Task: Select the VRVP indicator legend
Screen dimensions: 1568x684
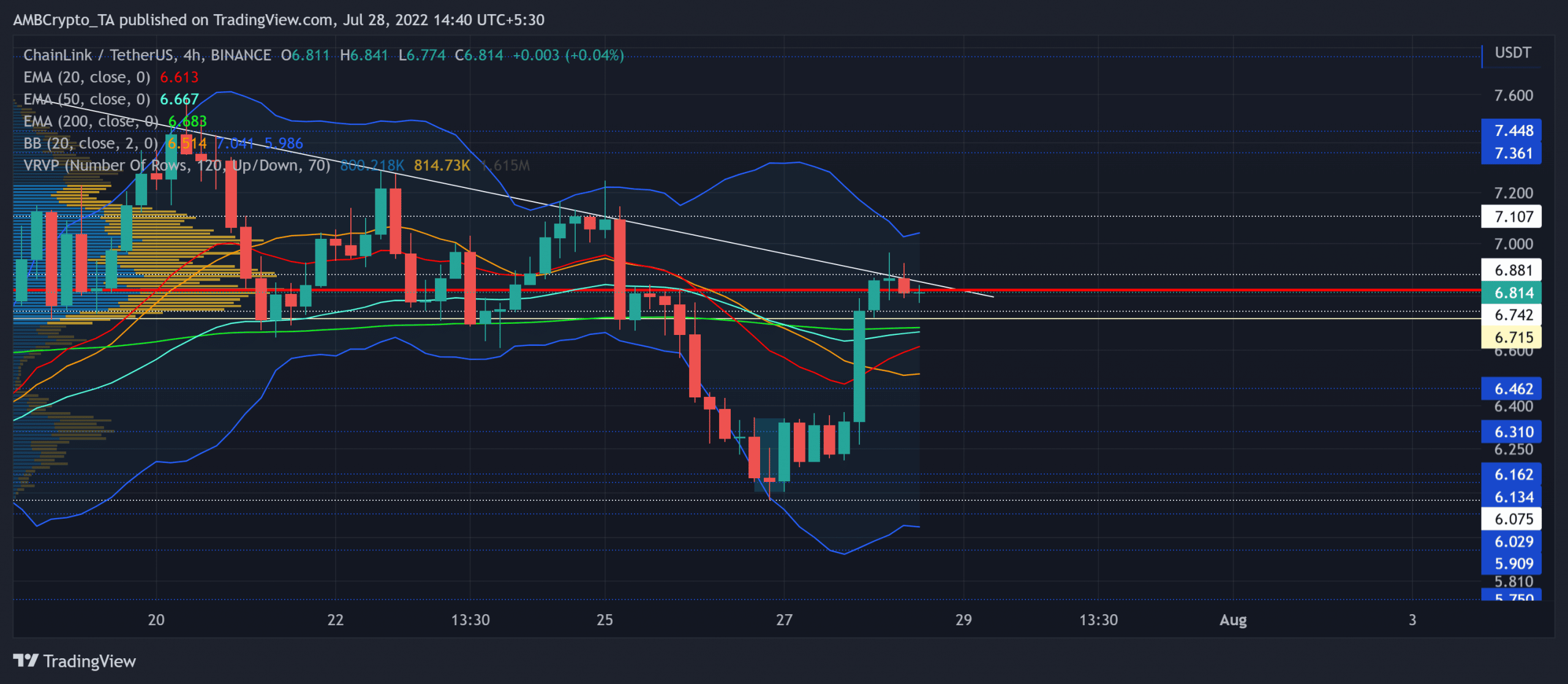Action: (177, 165)
